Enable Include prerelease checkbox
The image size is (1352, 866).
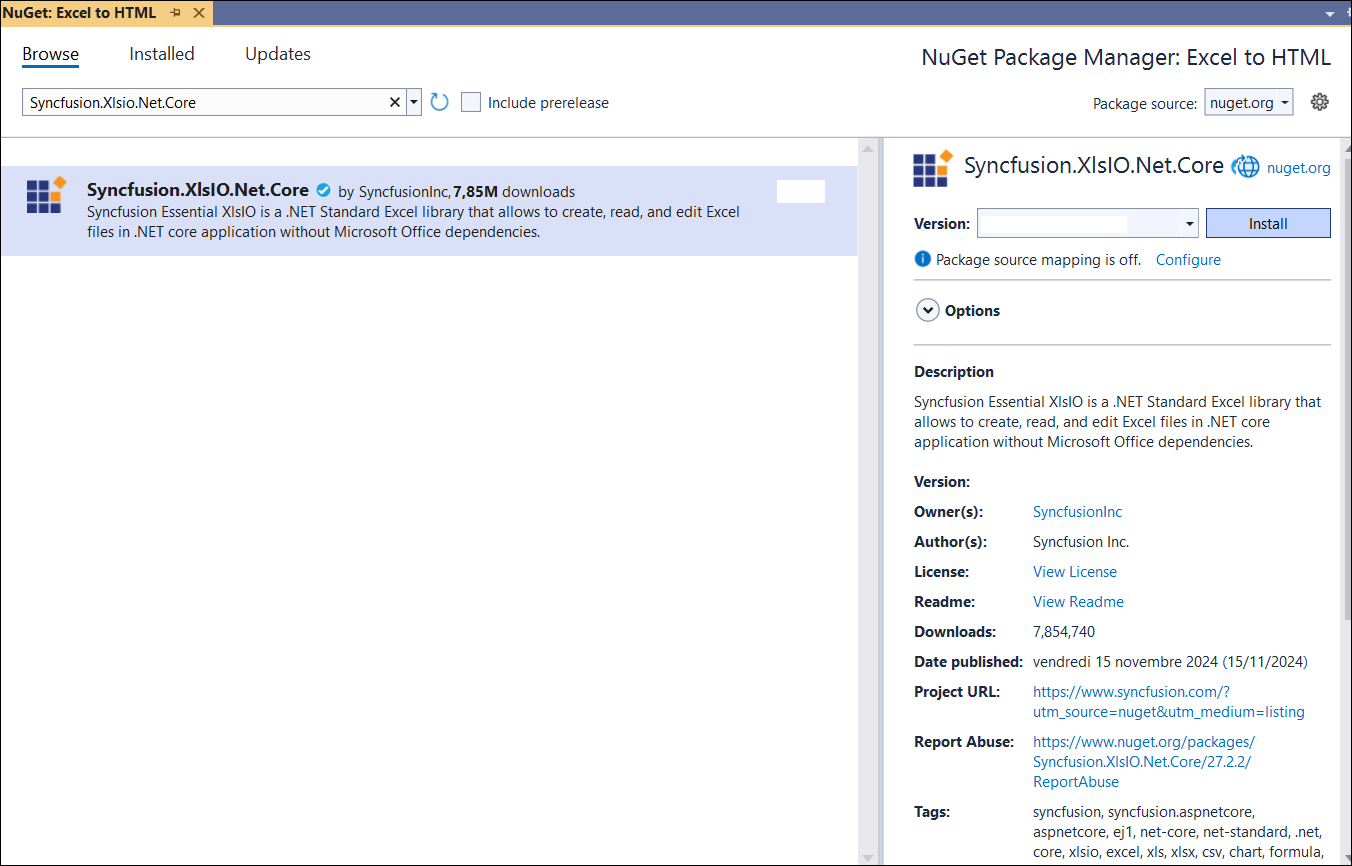tap(471, 102)
